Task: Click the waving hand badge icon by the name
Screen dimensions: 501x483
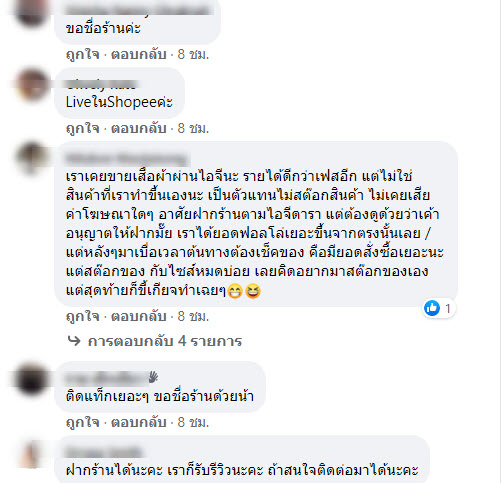Action: [x=153, y=377]
